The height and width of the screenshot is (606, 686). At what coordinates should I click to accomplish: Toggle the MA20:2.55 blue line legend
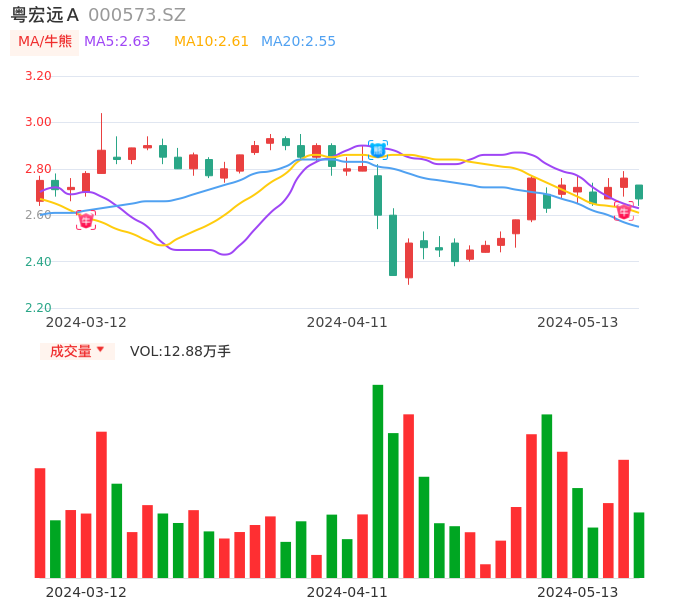(x=298, y=42)
